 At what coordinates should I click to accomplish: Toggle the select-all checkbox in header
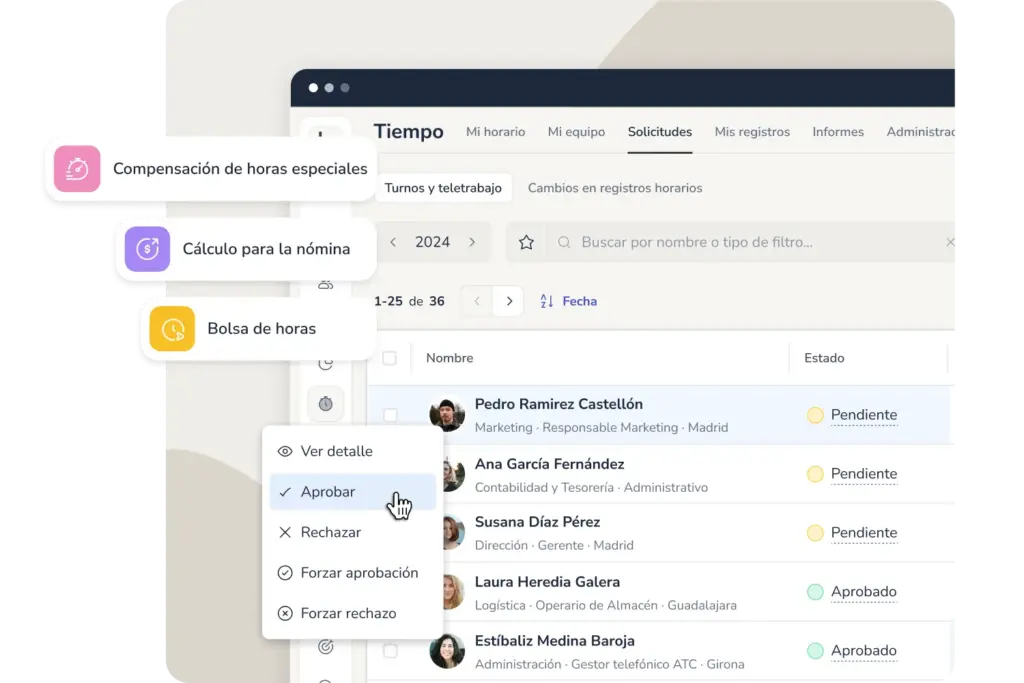[x=389, y=358]
